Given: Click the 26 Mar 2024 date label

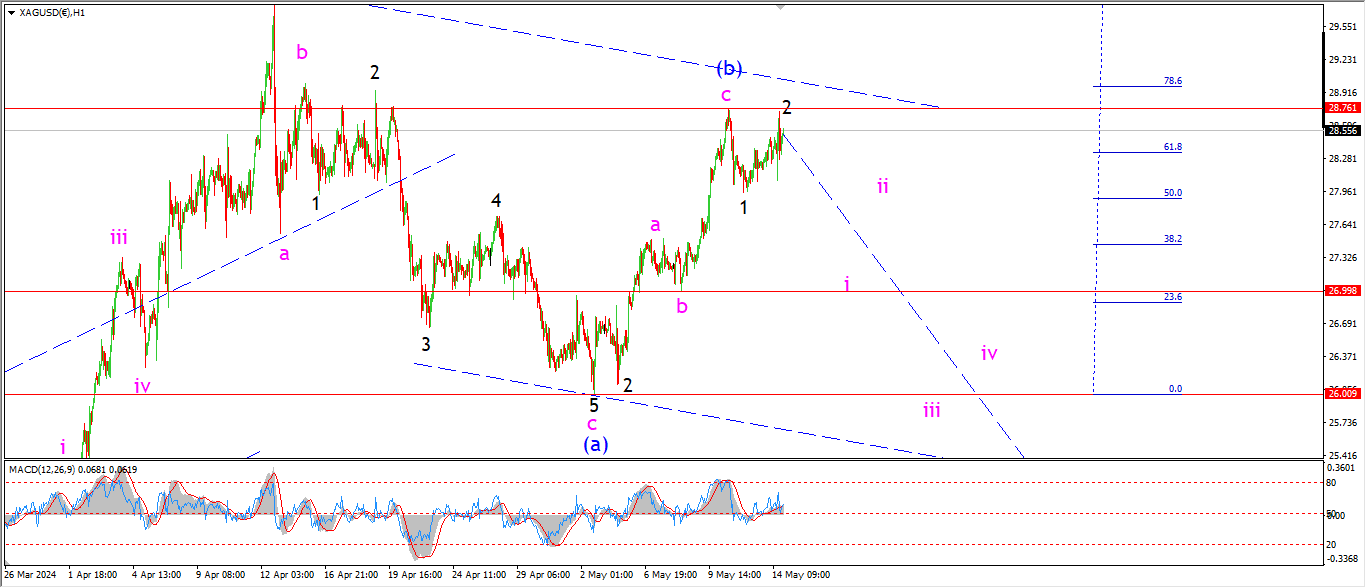Looking at the screenshot, I should click(x=30, y=575).
